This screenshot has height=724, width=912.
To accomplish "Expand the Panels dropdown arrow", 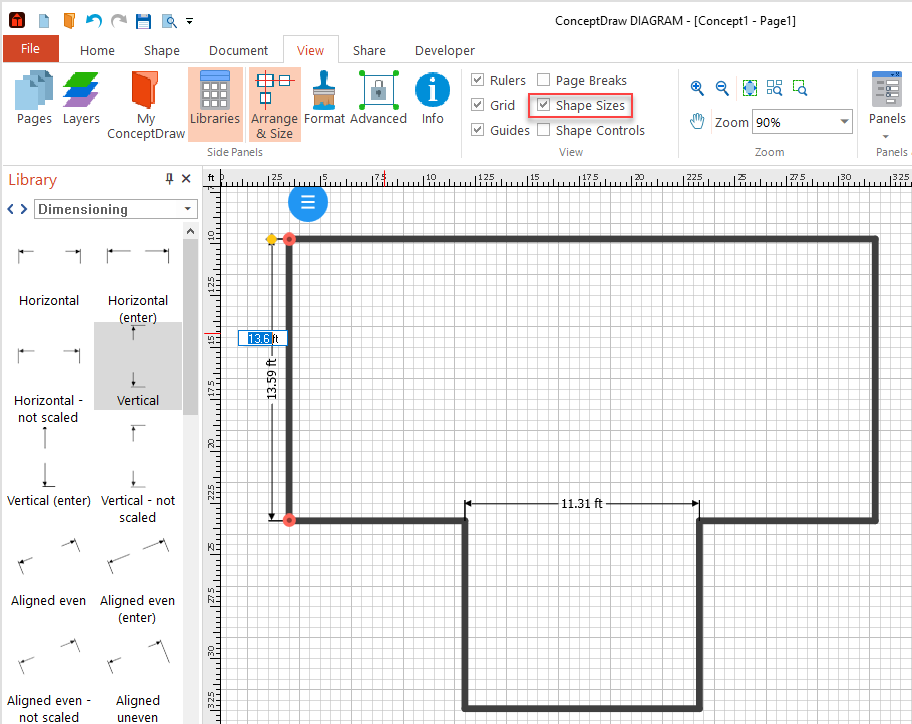I will click(x=886, y=137).
